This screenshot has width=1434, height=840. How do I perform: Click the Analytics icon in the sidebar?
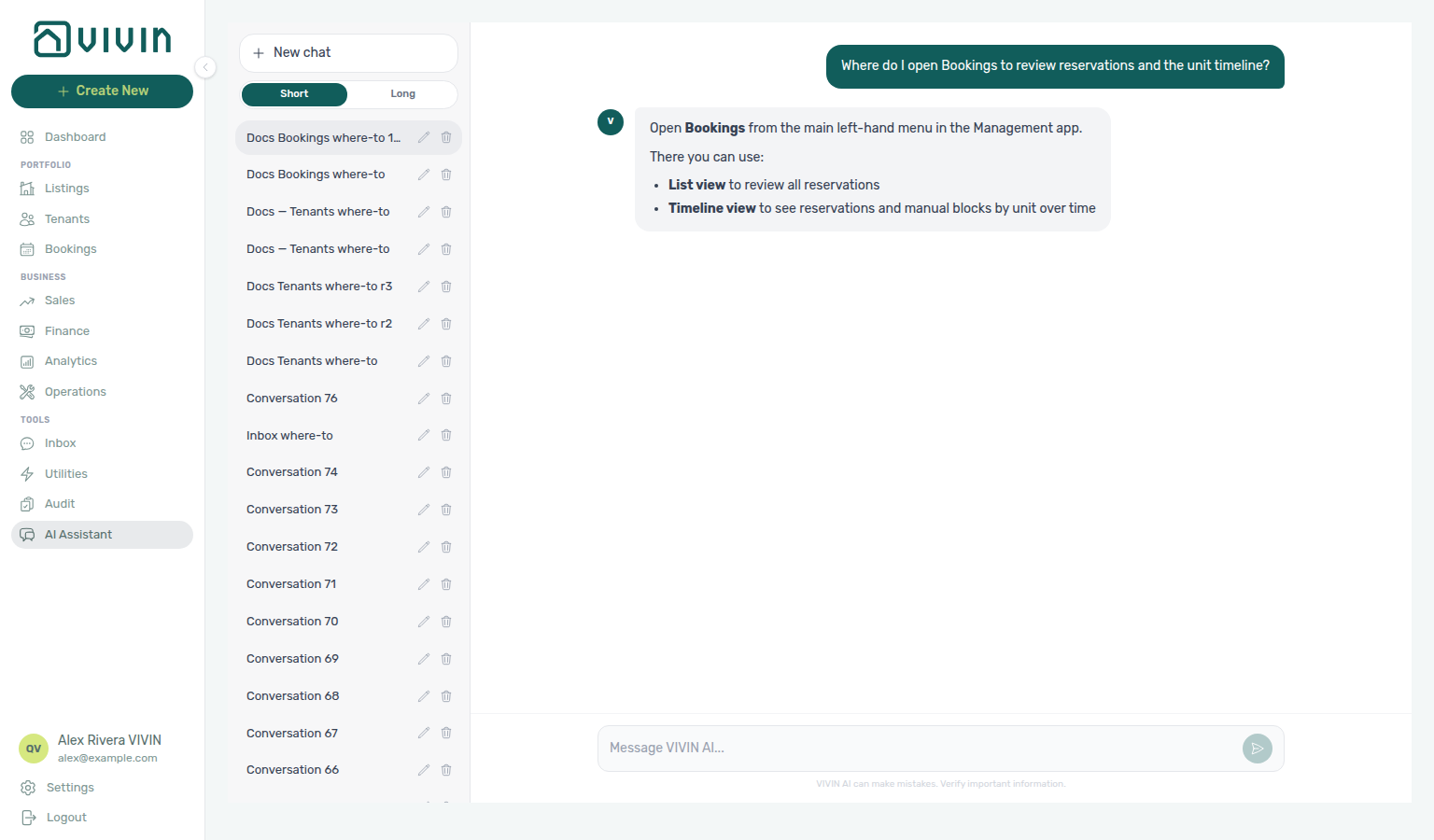tap(27, 361)
